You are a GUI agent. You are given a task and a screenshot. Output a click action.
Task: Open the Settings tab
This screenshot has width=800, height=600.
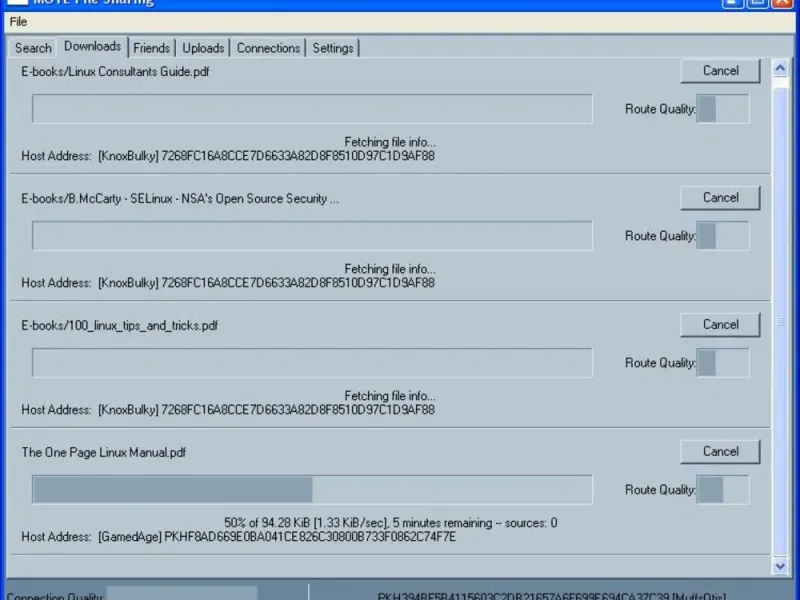[x=333, y=48]
